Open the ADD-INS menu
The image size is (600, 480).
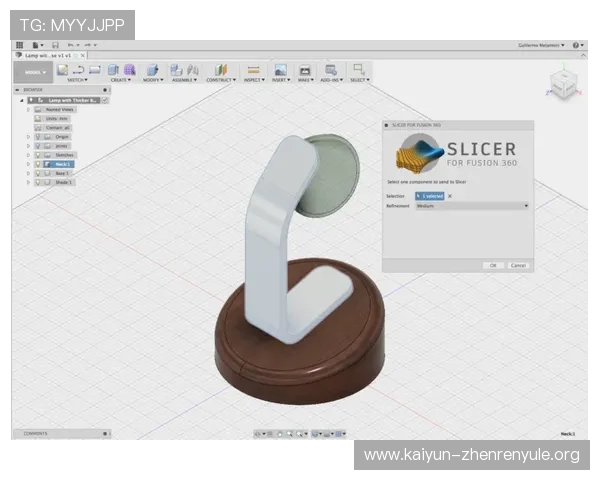click(x=331, y=80)
